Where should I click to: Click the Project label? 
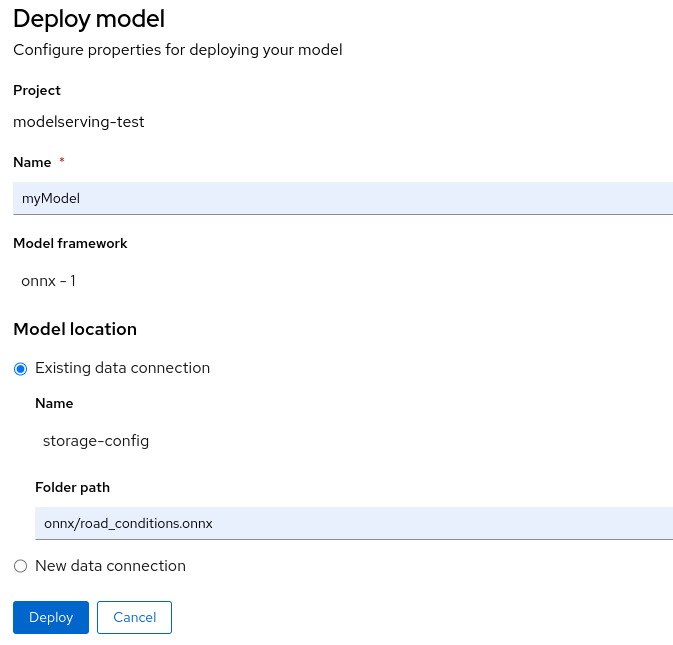[37, 90]
